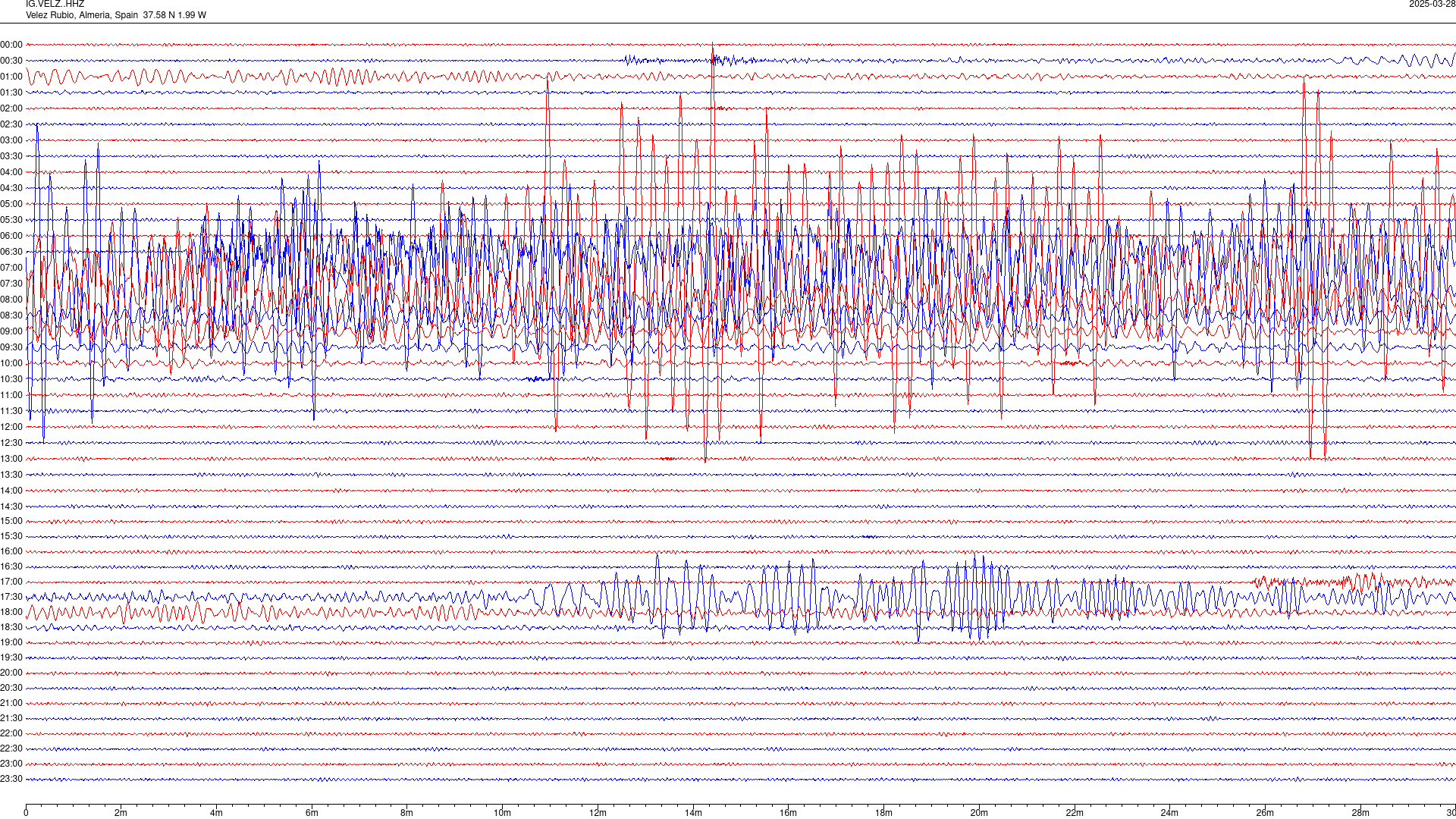Screen dimensions: 1456x819
Task: Select the 16:00 trace label
Action: pos(11,551)
